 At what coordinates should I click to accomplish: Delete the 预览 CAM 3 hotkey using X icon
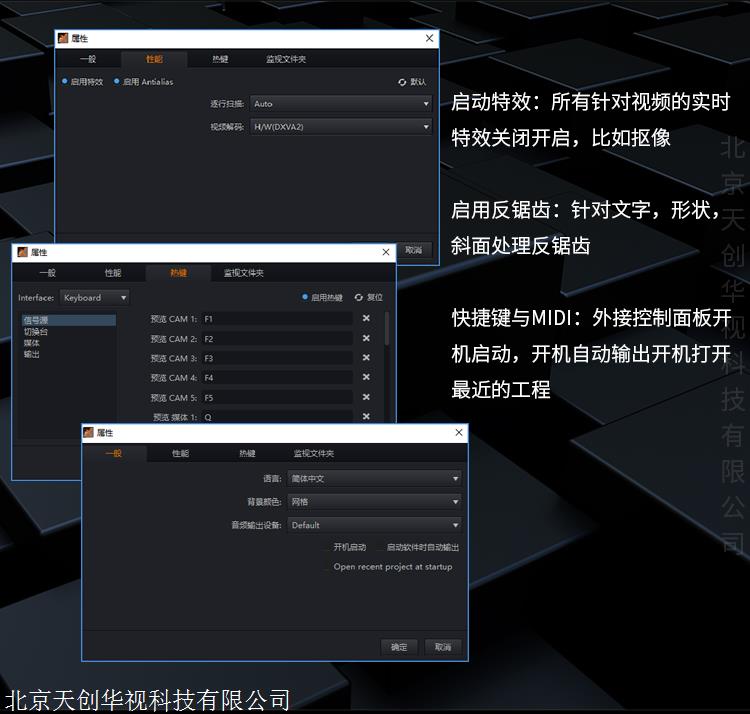pyautogui.click(x=366, y=358)
